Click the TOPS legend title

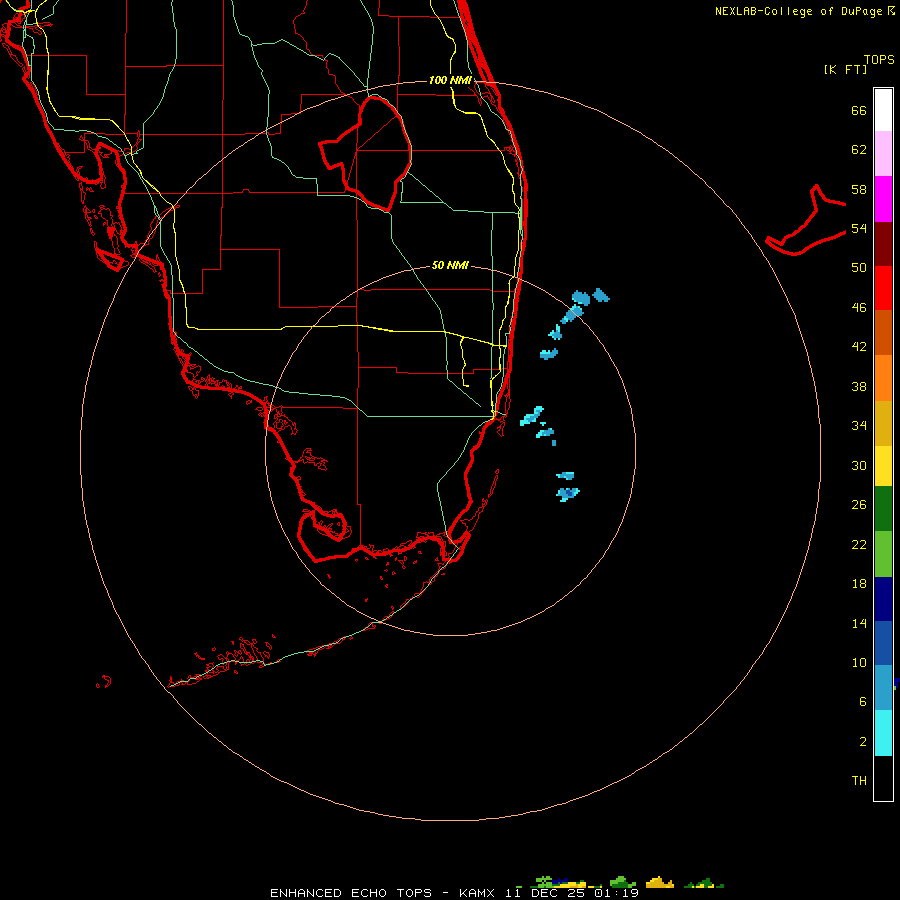pyautogui.click(x=879, y=59)
